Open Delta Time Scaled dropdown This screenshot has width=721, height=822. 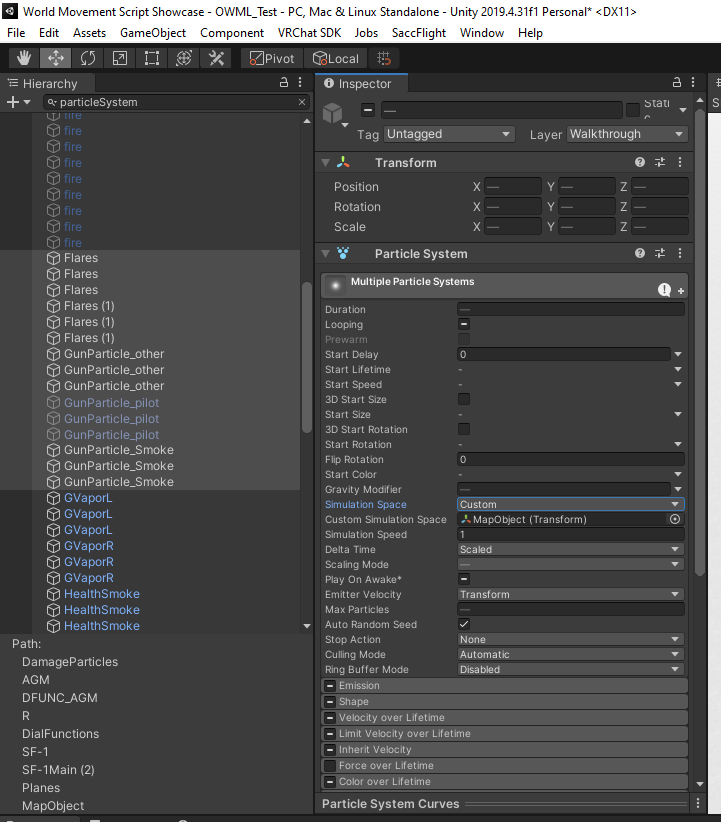point(571,549)
